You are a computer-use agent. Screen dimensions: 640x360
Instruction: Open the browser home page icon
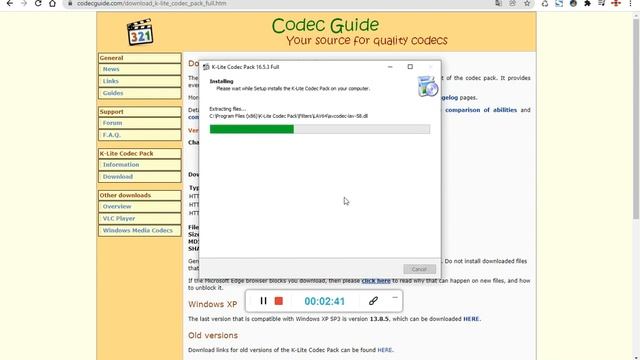point(52,3)
